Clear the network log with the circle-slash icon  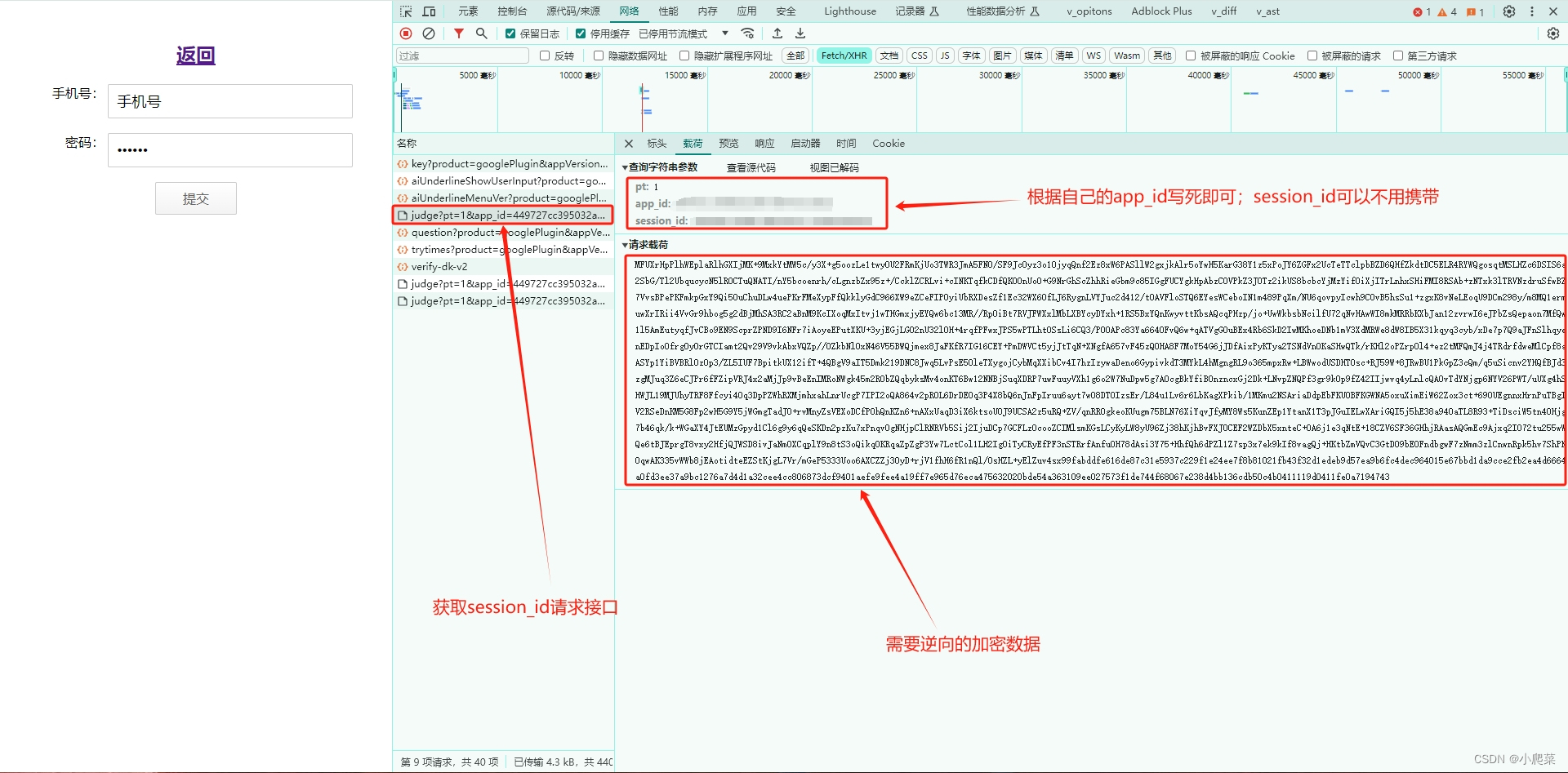[x=429, y=33]
